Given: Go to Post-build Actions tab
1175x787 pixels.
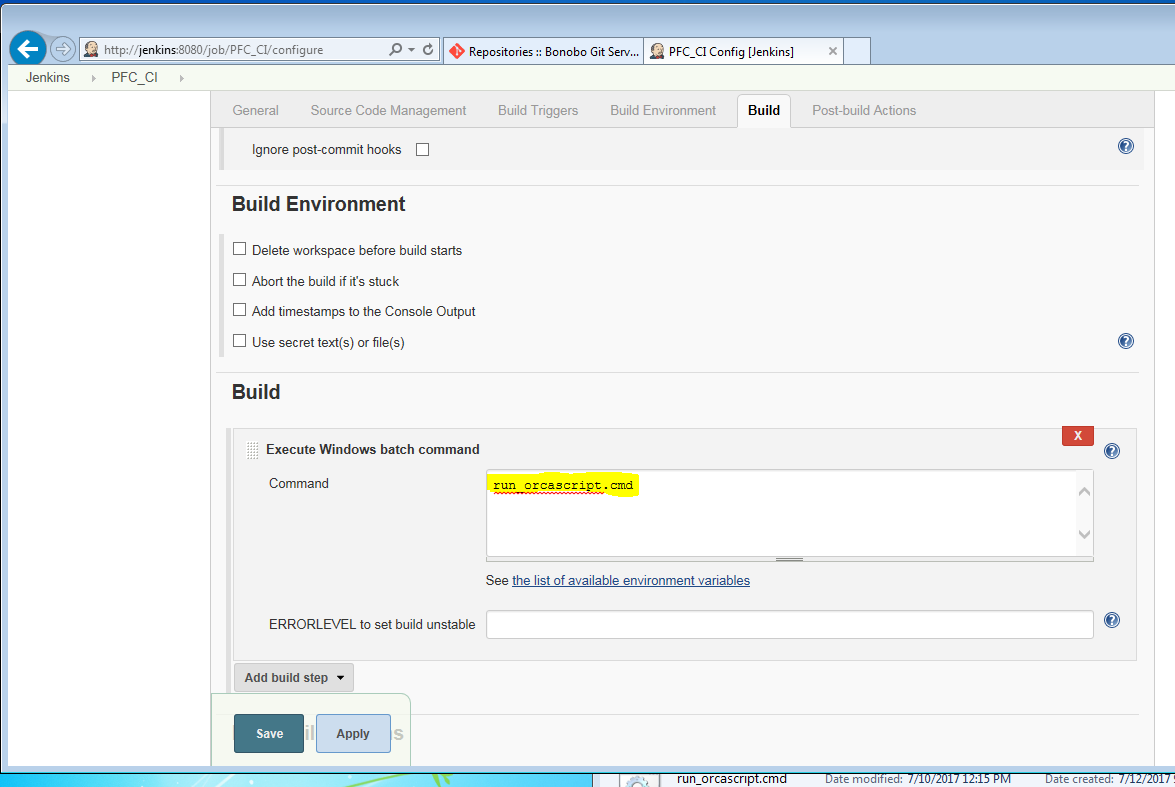Looking at the screenshot, I should pos(864,110).
